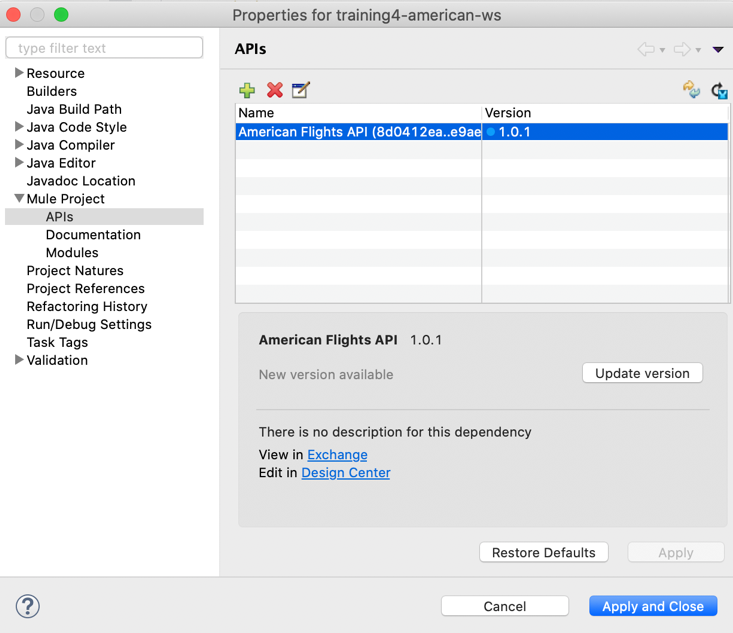733x633 pixels.
Task: Select Java Compiler label
Action: pos(71,145)
